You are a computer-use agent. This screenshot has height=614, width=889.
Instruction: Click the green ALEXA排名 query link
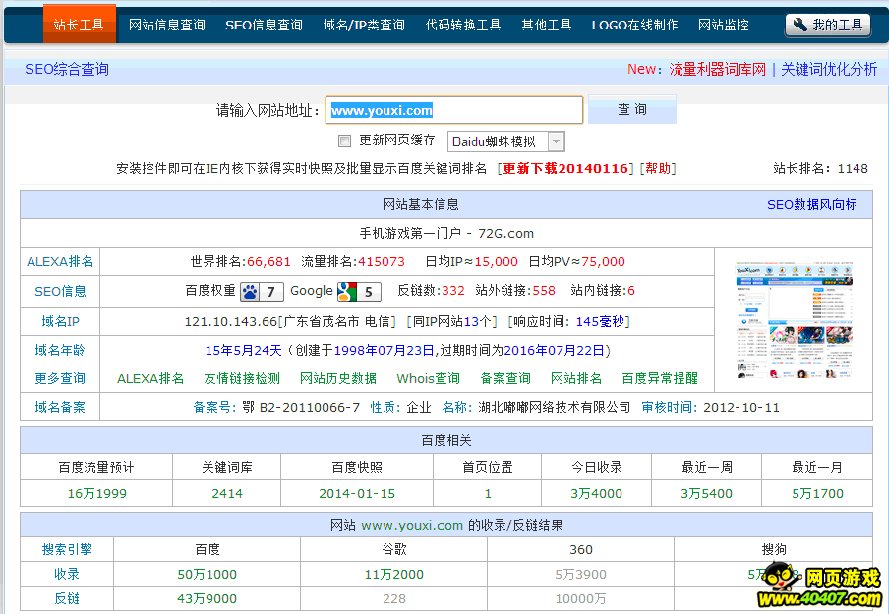pos(150,378)
